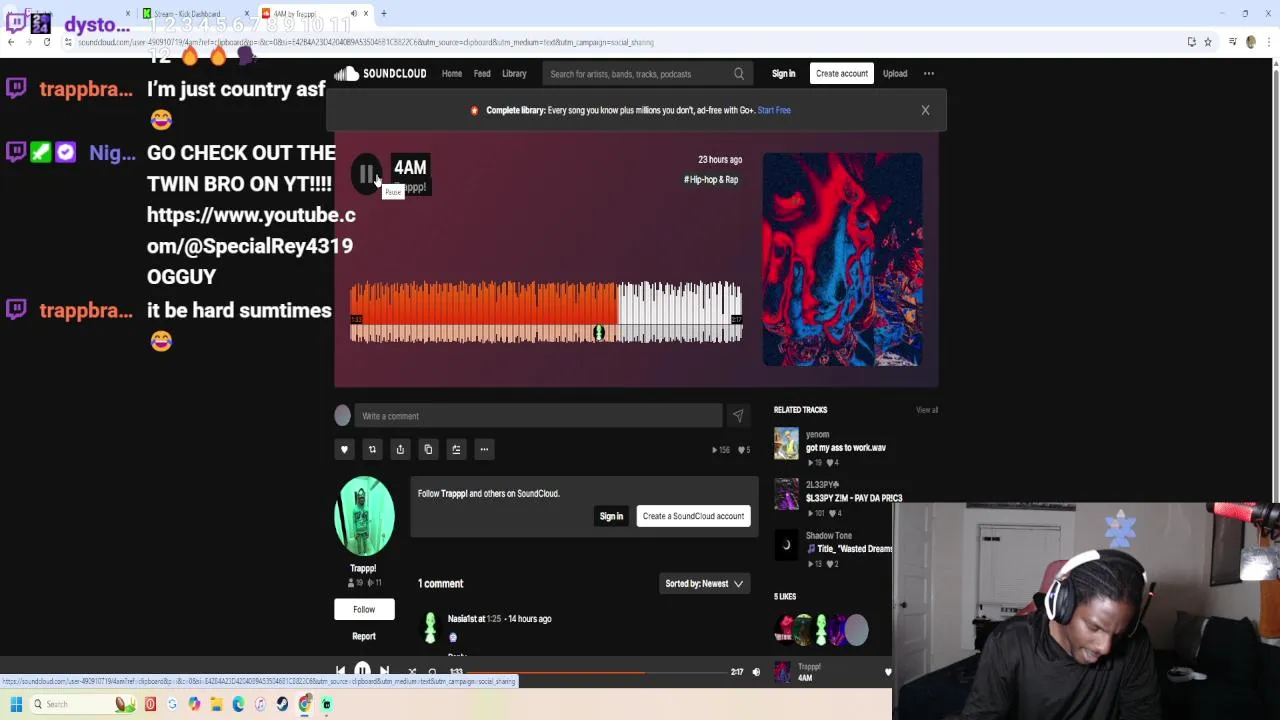
Task: Open the SoundCloud logo home link
Action: click(380, 74)
